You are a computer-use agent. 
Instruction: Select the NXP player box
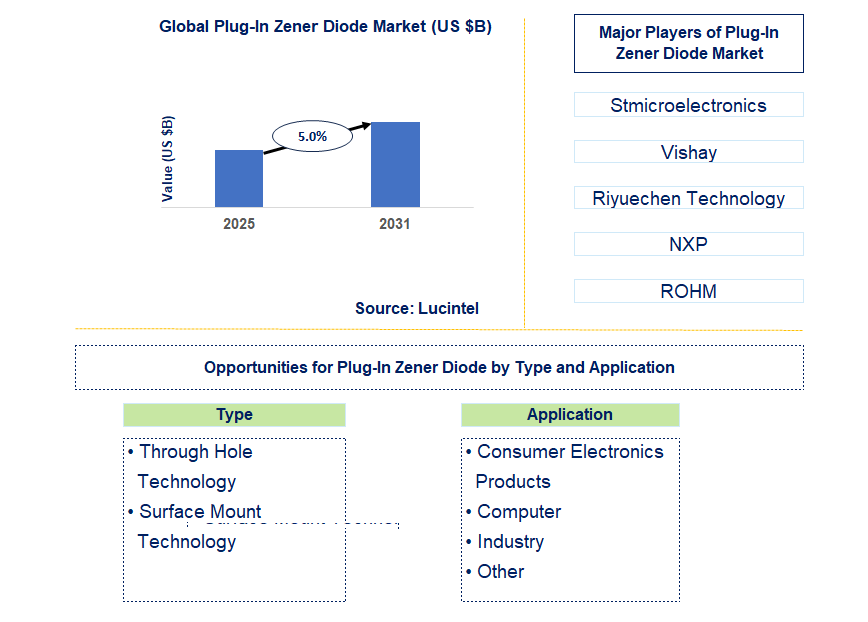pos(689,244)
